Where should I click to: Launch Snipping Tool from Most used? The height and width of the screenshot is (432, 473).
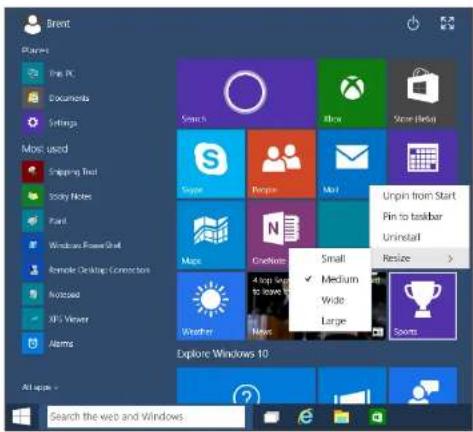pos(60,172)
